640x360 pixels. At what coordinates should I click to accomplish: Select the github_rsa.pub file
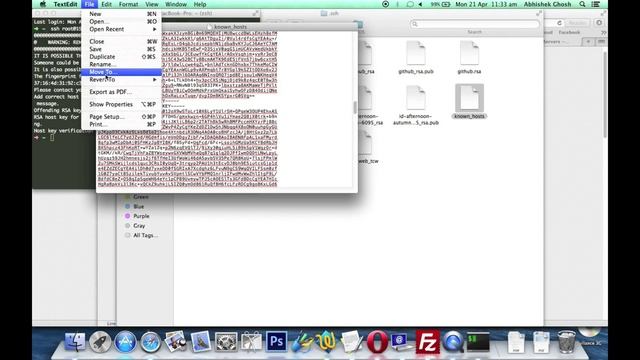click(416, 58)
